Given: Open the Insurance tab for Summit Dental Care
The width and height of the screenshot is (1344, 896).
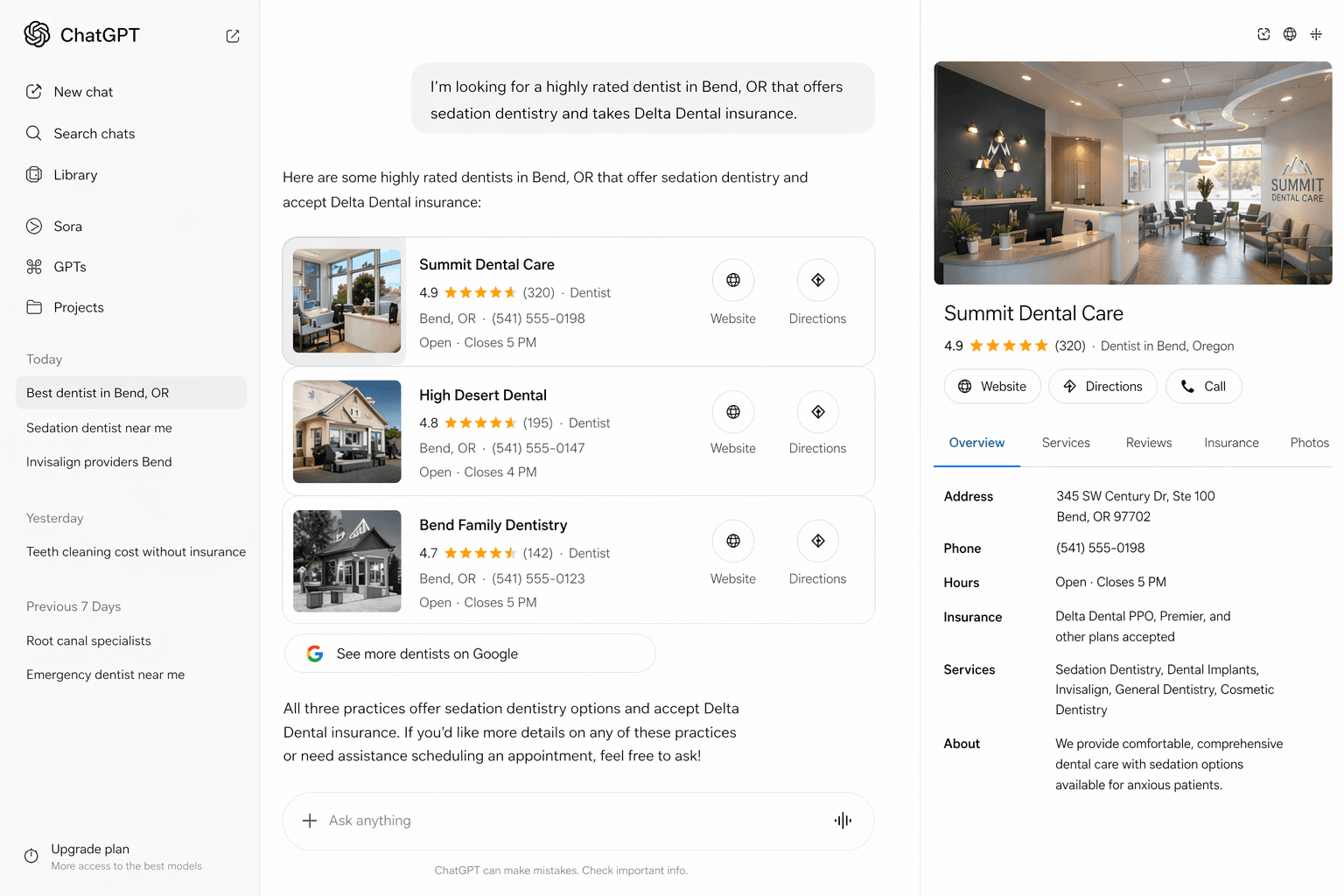Looking at the screenshot, I should (x=1231, y=443).
